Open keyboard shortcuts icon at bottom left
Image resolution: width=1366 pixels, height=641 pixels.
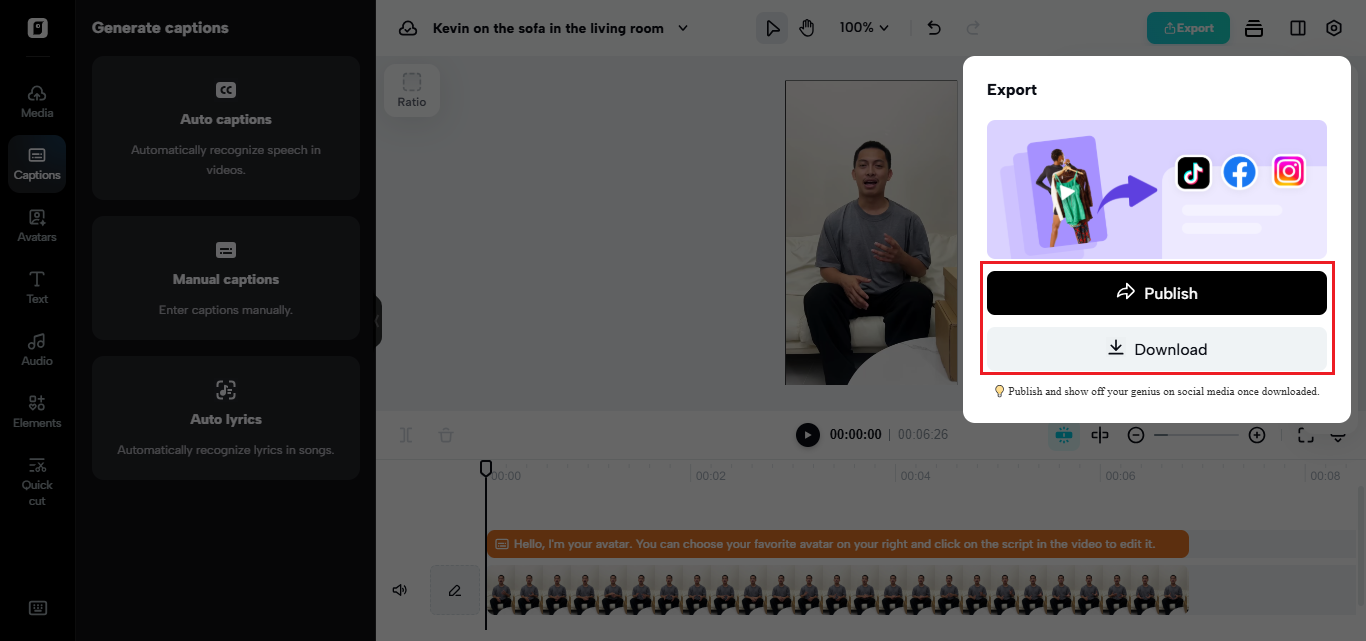(x=37, y=608)
